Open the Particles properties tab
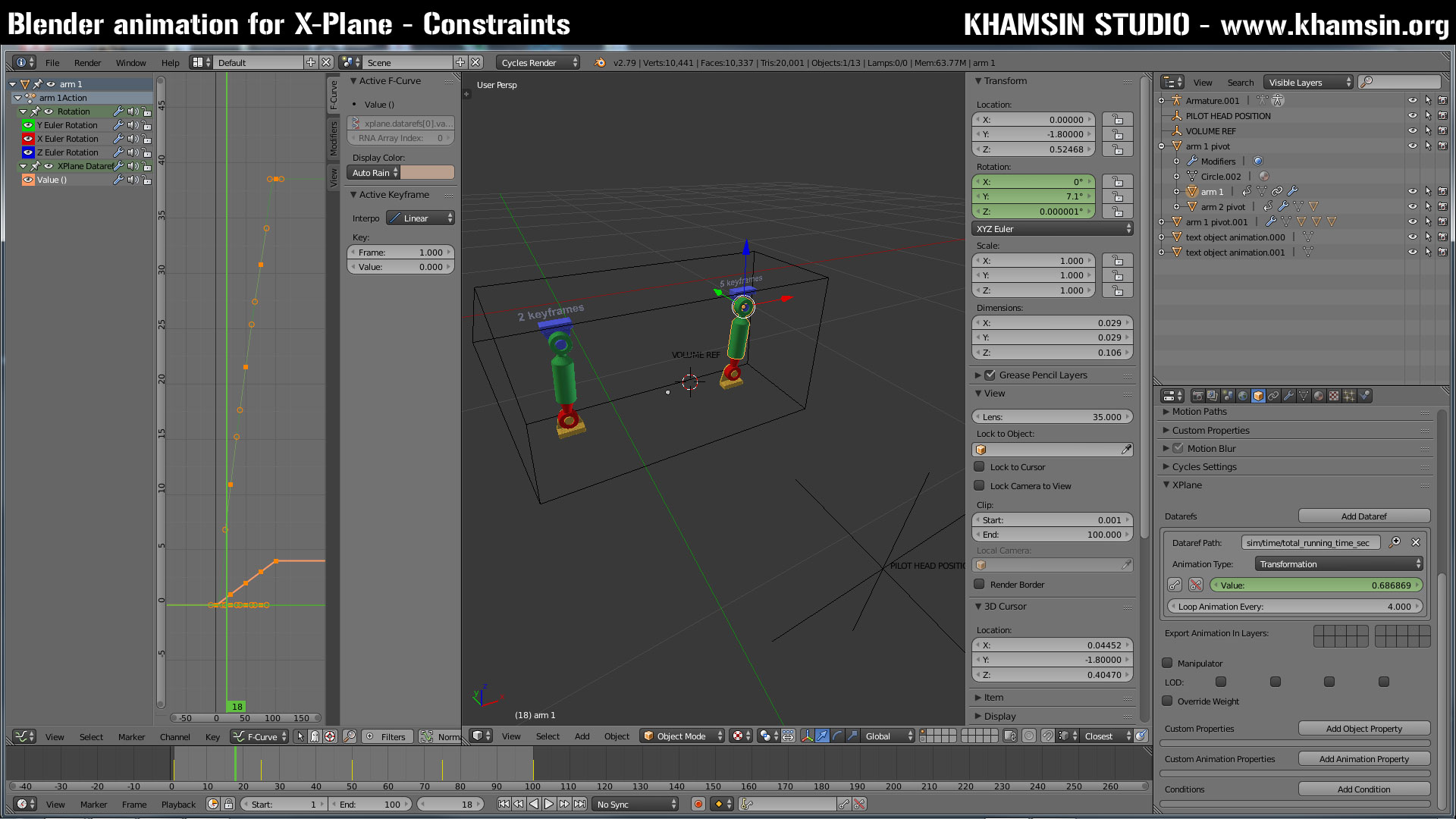 click(1349, 396)
